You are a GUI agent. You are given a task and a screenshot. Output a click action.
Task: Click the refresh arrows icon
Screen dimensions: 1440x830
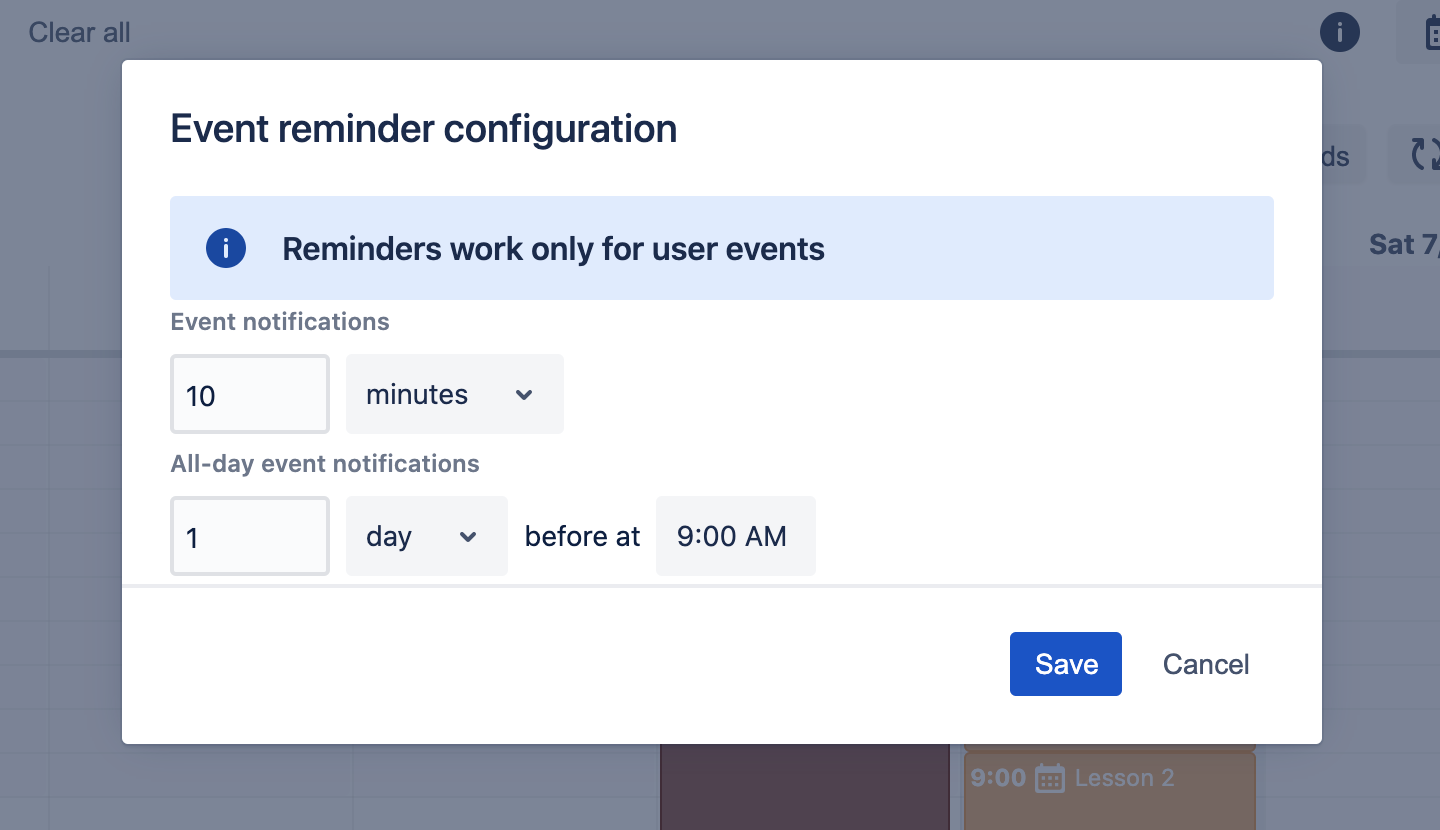(1424, 155)
